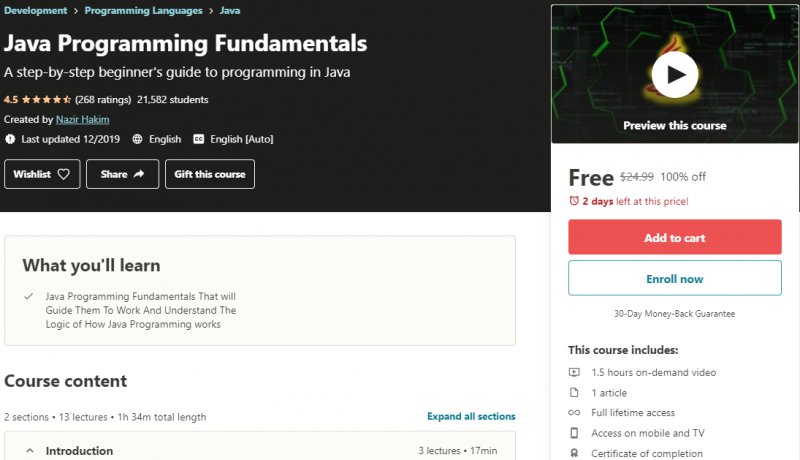Open instructor Nazir Hakim's profile
Screen dimensions: 800x460
tap(82, 119)
